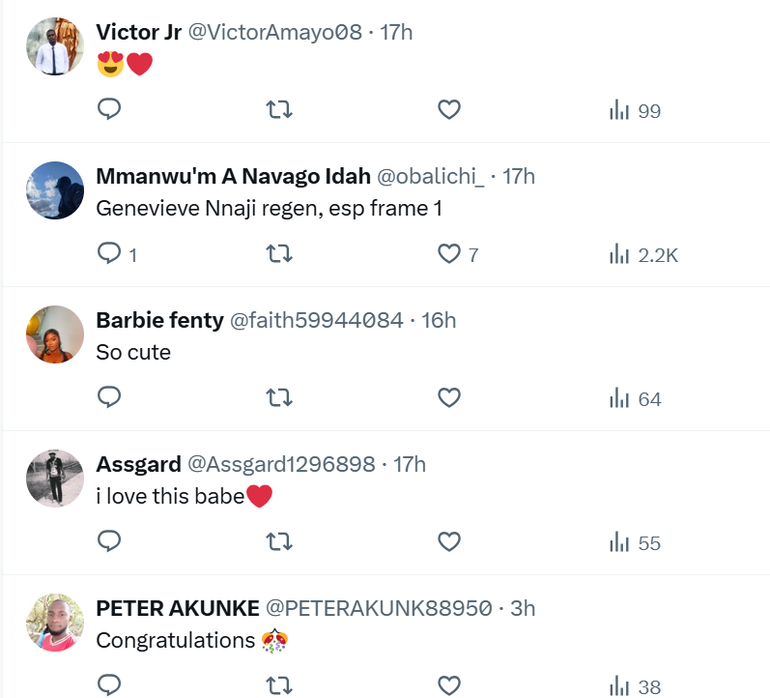Open the @Assgard1296898 profile handle
Viewport: 770px width, 698px height.
[x=281, y=464]
